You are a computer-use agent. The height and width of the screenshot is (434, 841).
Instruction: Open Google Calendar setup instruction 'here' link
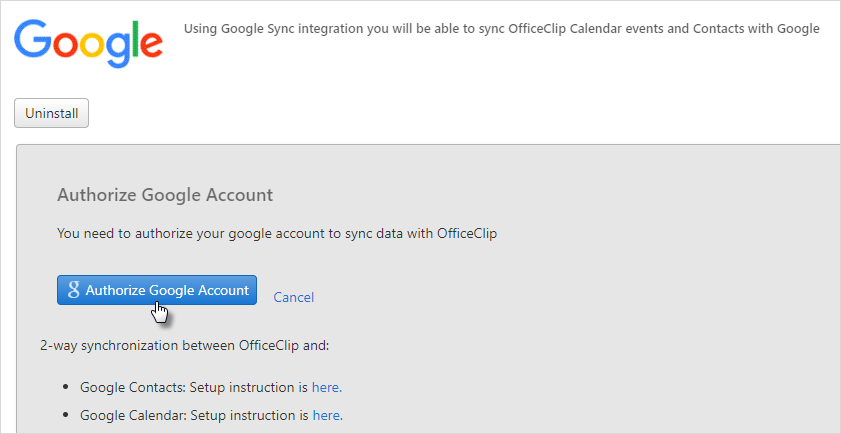[x=327, y=415]
